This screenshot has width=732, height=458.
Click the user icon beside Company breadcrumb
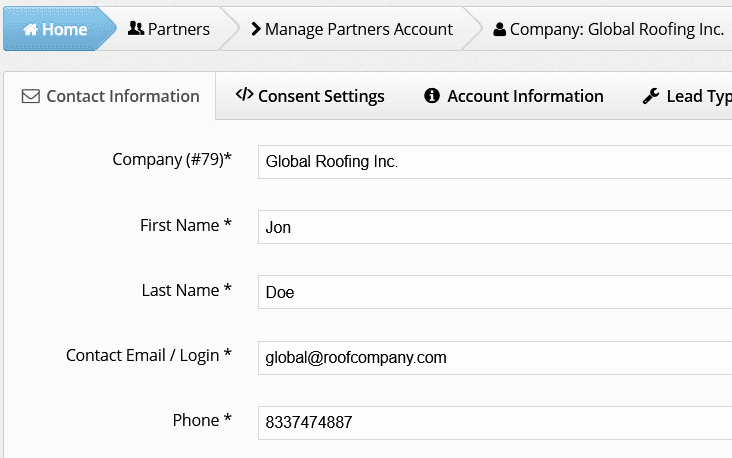(500, 29)
